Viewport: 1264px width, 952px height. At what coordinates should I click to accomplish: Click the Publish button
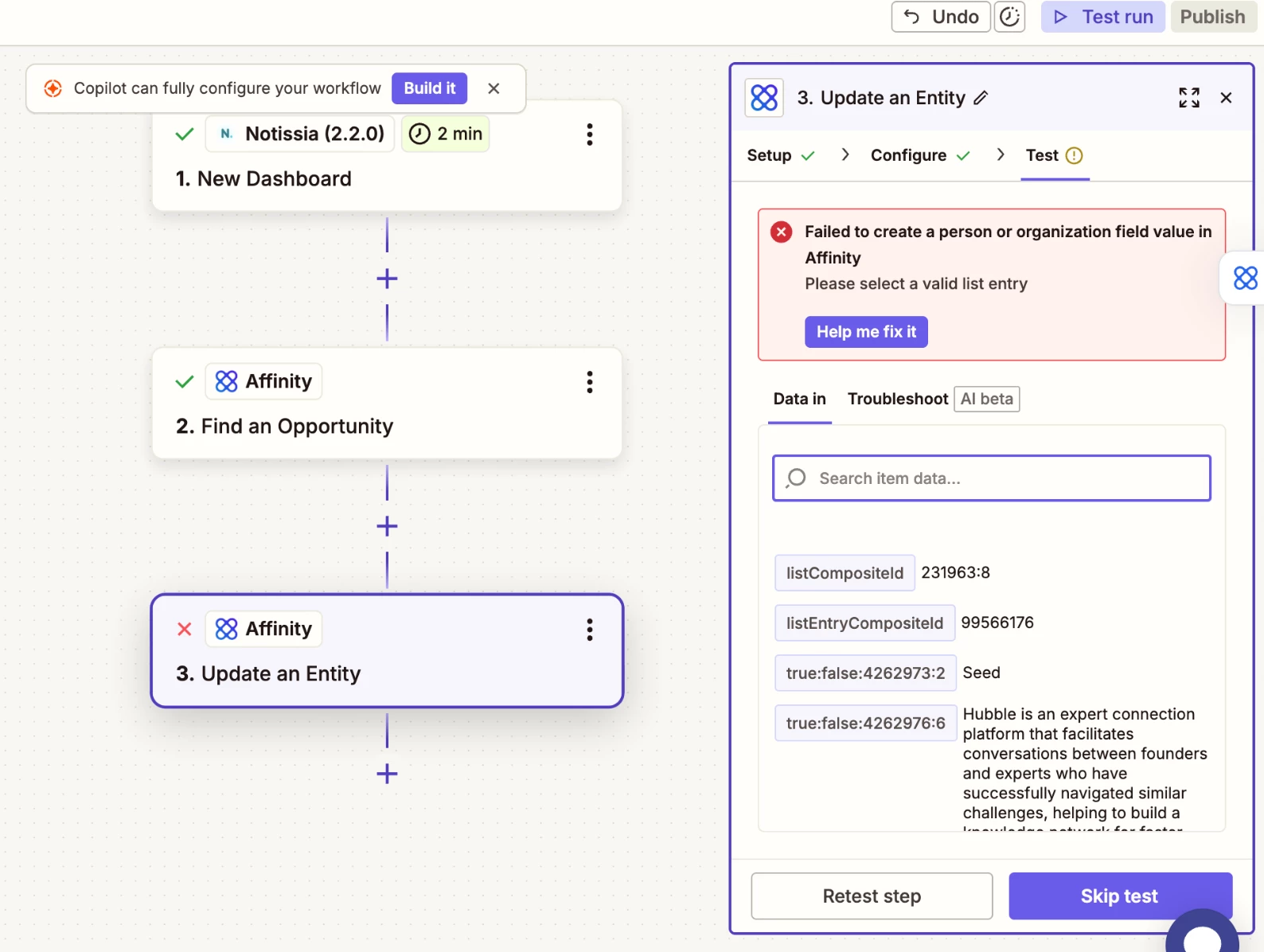coord(1212,17)
